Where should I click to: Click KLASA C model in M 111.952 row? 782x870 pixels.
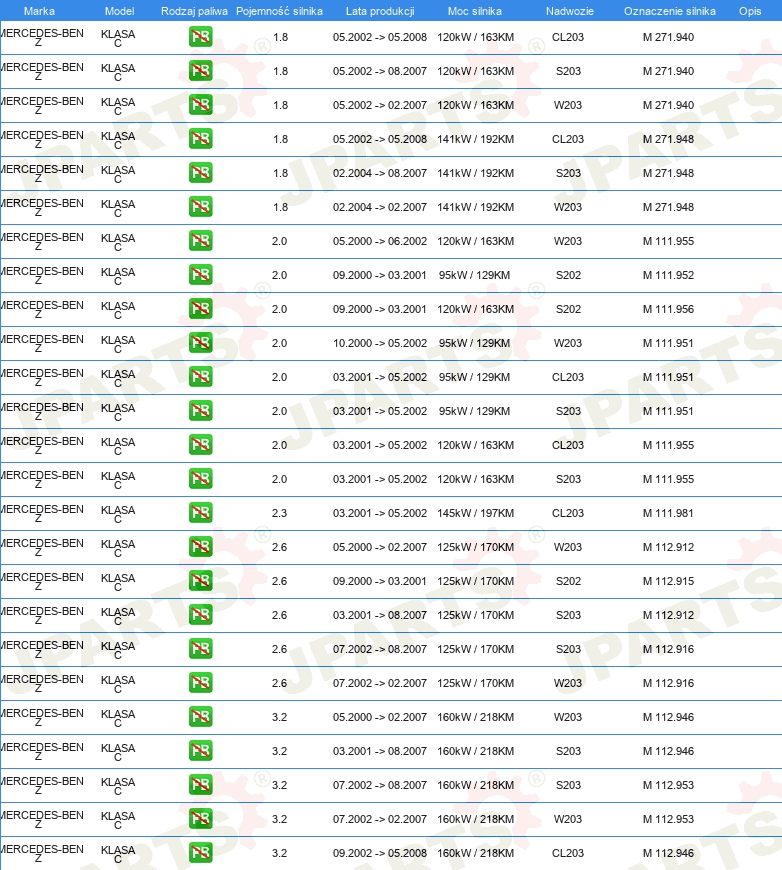click(x=118, y=276)
